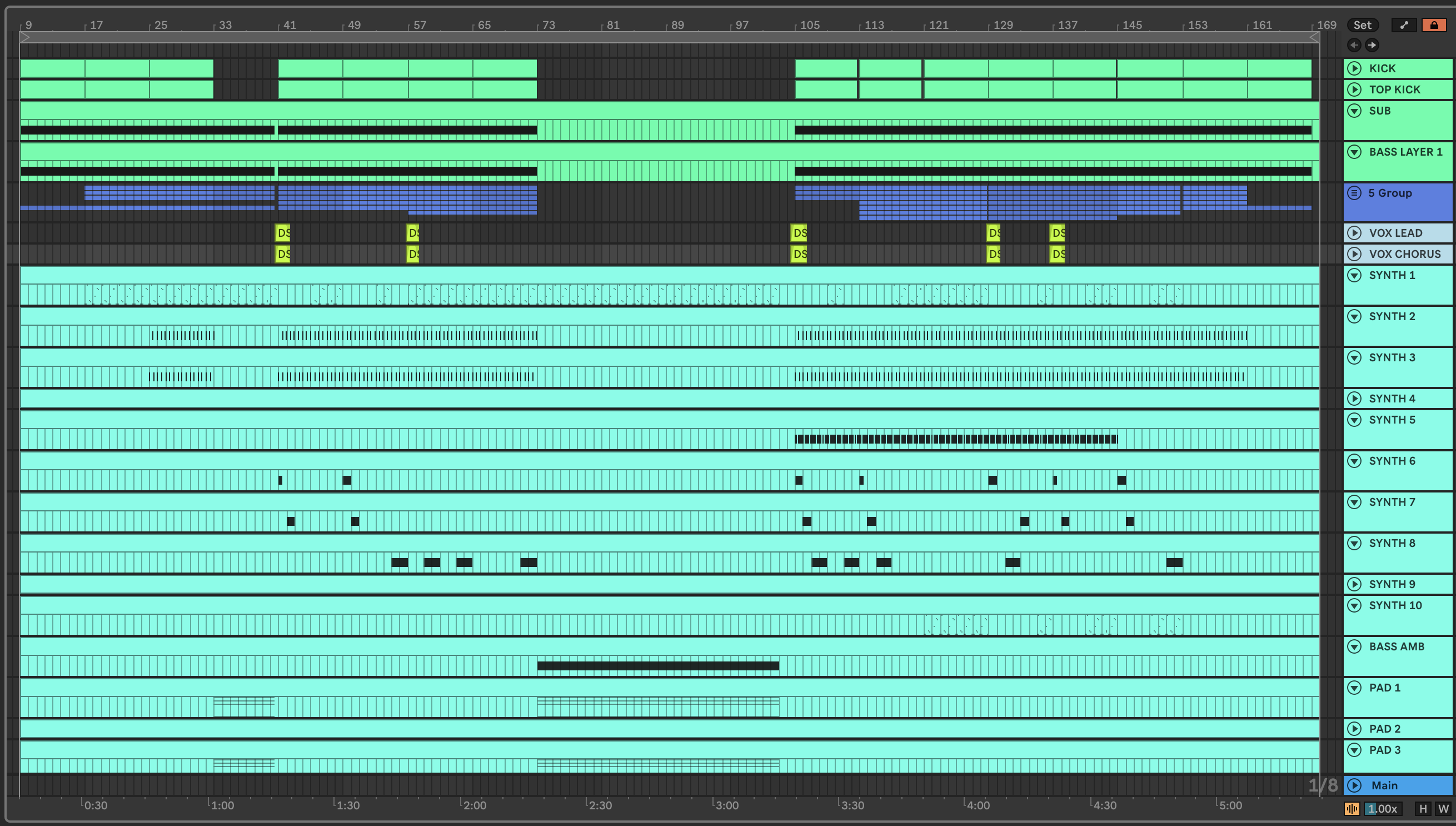This screenshot has height=826, width=1456.
Task: Jump to previous locator arrow
Action: pos(1354,45)
